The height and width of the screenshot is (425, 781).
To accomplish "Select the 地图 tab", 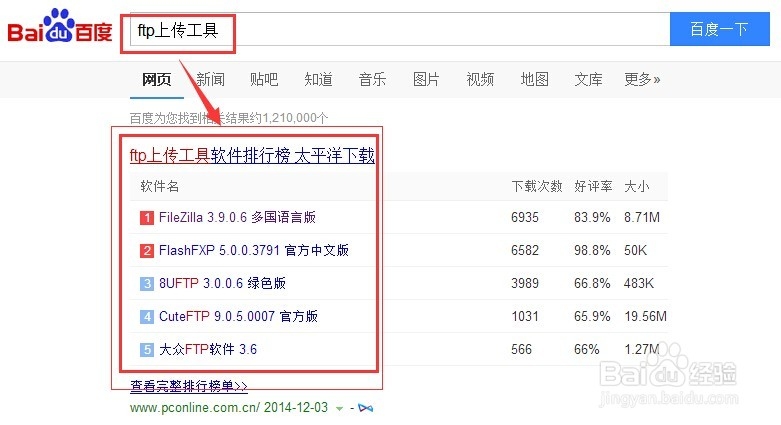I will pos(534,79).
